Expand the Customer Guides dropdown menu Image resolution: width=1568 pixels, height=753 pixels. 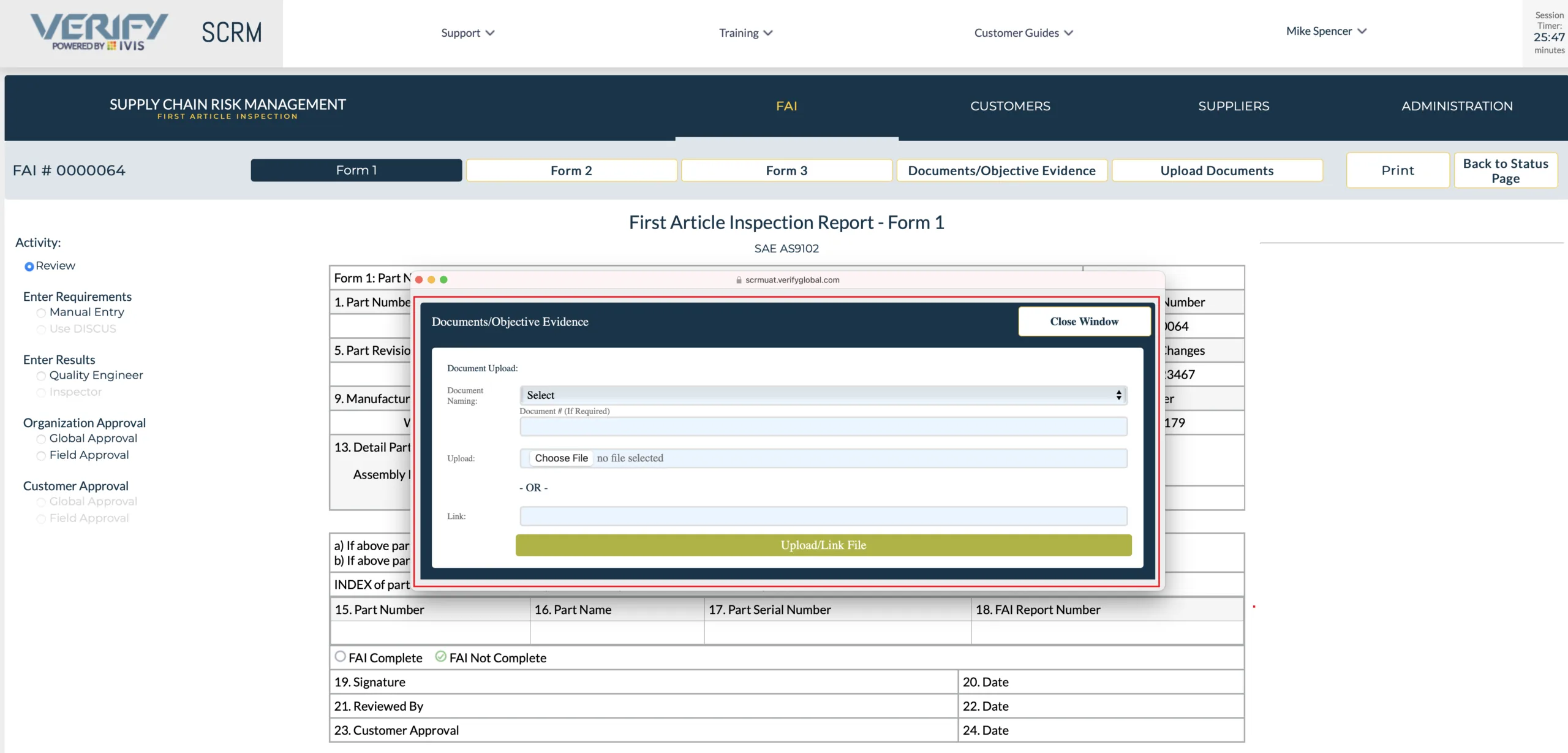1023,33
